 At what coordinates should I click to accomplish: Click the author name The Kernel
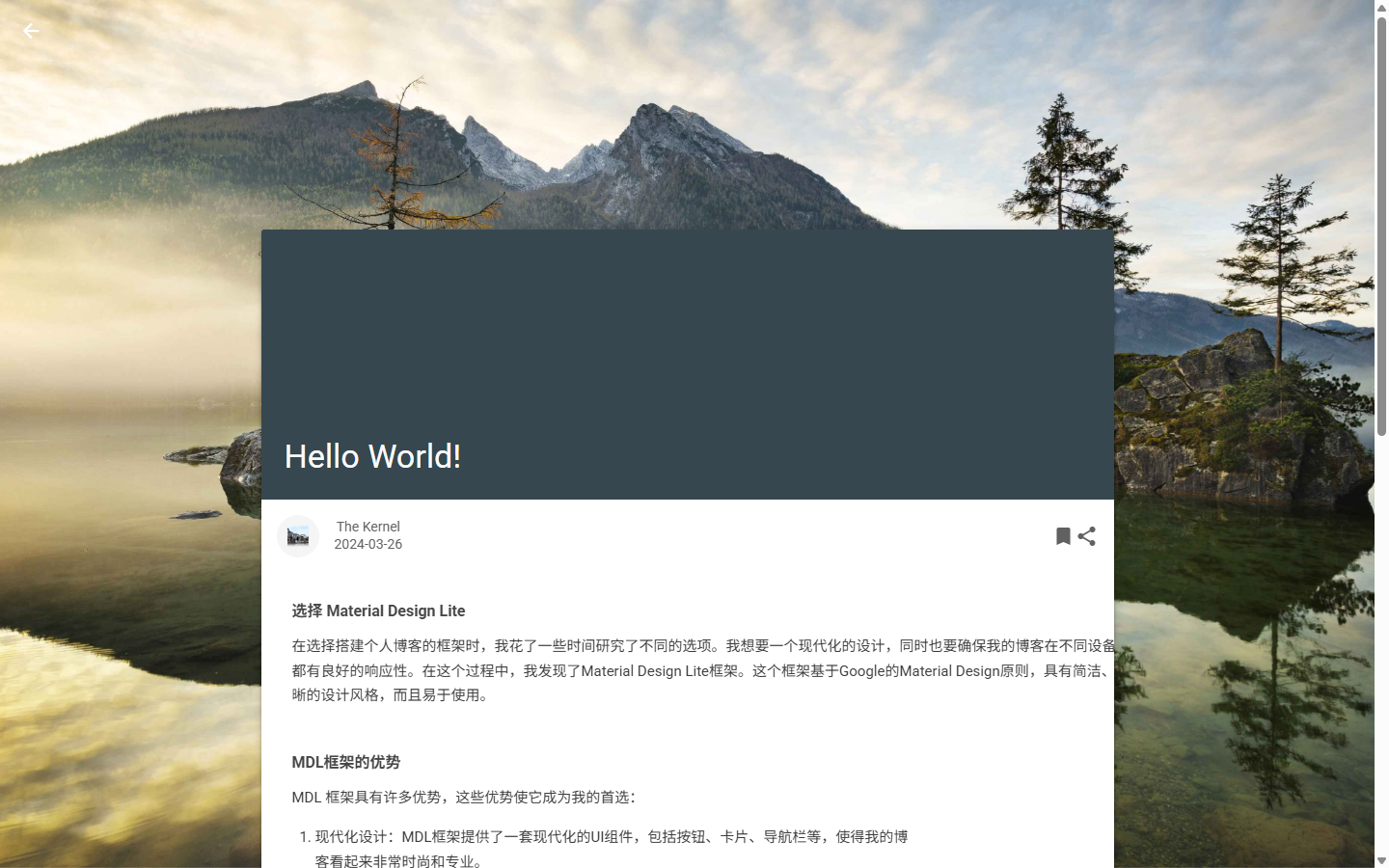(x=368, y=527)
